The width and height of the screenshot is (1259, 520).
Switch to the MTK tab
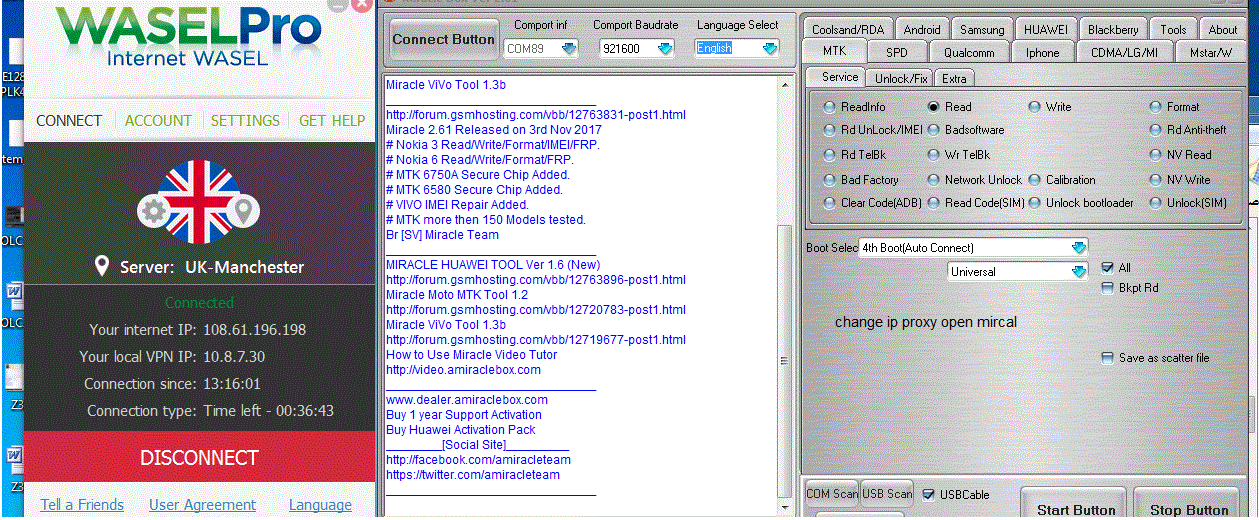click(x=834, y=51)
